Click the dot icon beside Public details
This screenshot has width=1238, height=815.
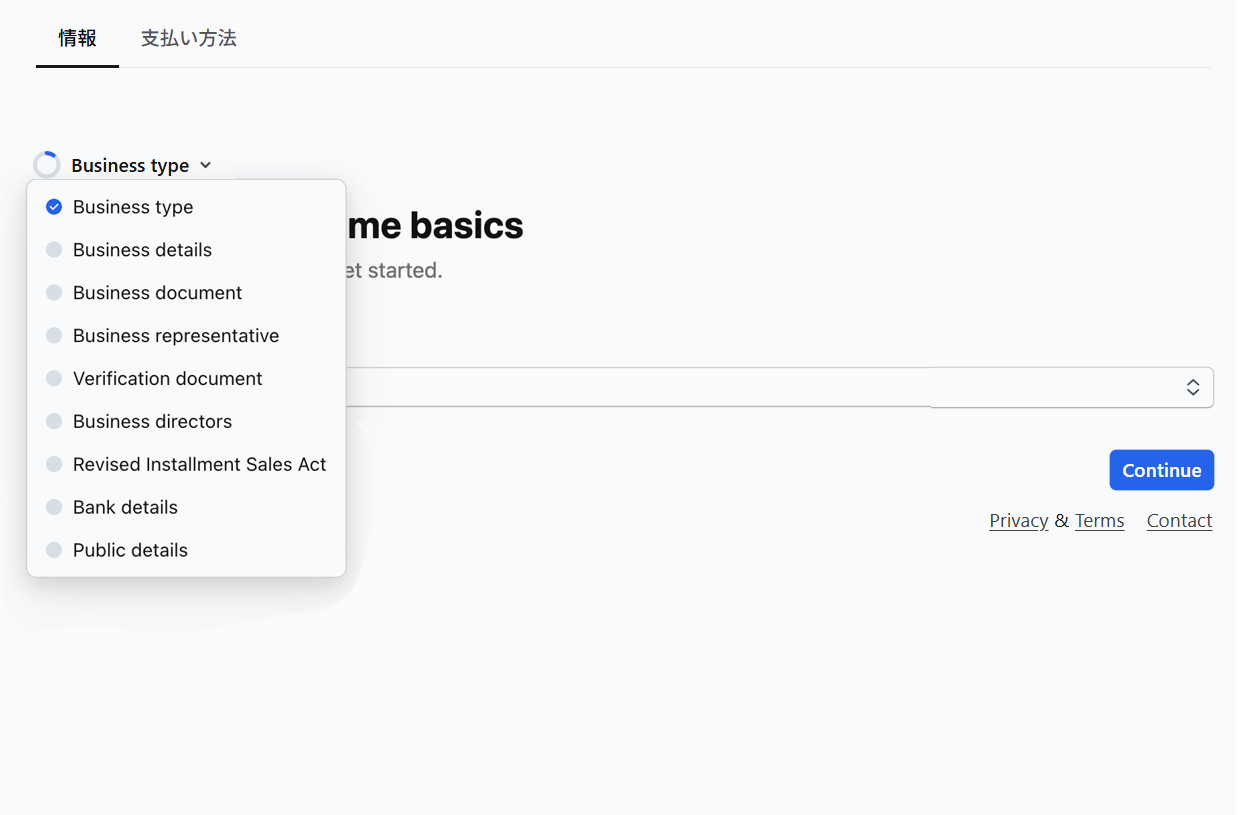pyautogui.click(x=53, y=550)
